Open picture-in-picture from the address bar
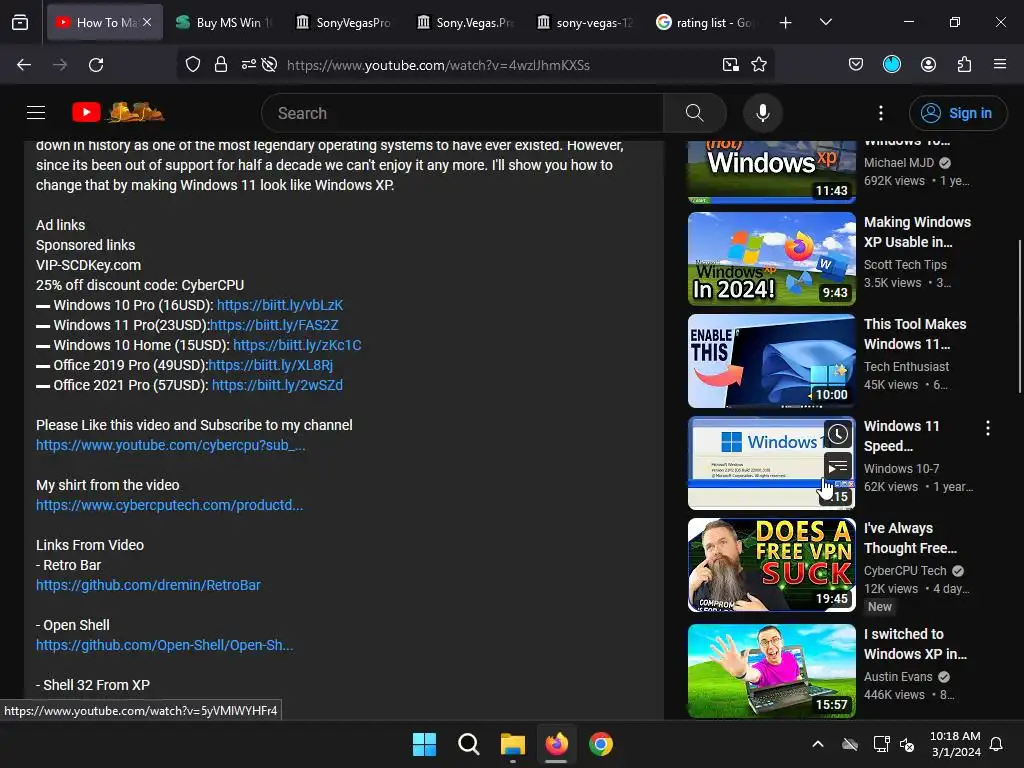This screenshot has height=768, width=1024. coord(731,65)
